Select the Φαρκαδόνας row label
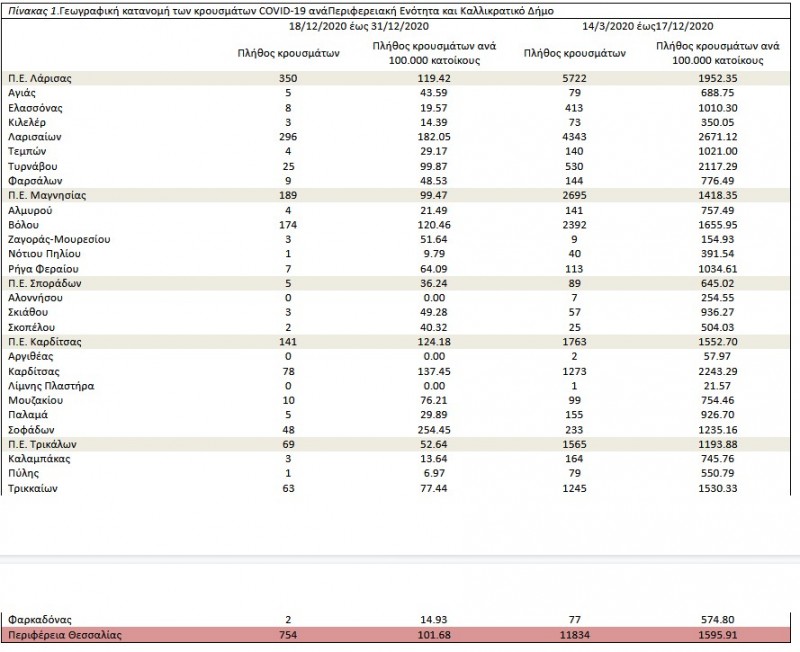Image resolution: width=800 pixels, height=652 pixels. coord(38,620)
